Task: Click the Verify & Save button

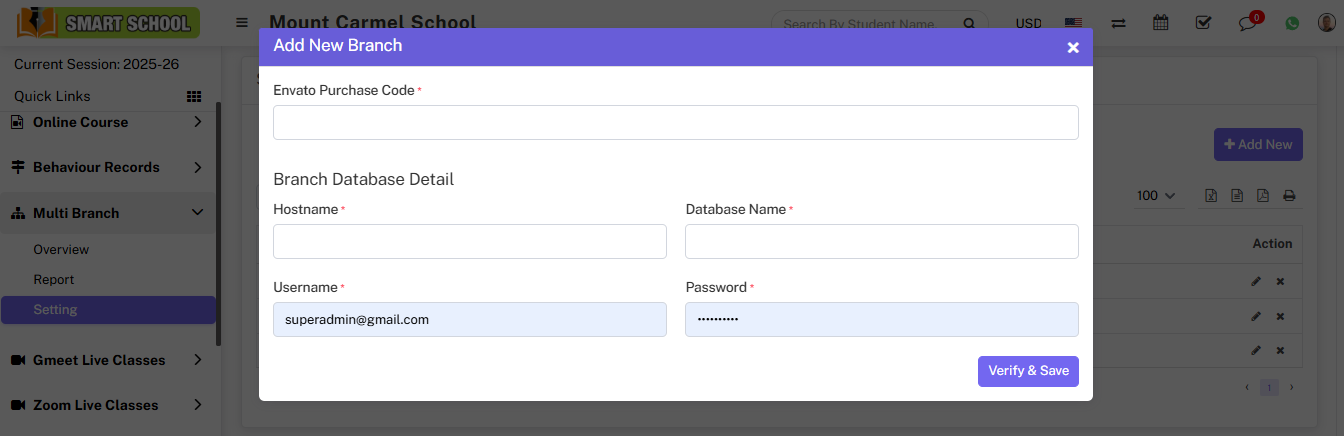Action: tap(1027, 370)
